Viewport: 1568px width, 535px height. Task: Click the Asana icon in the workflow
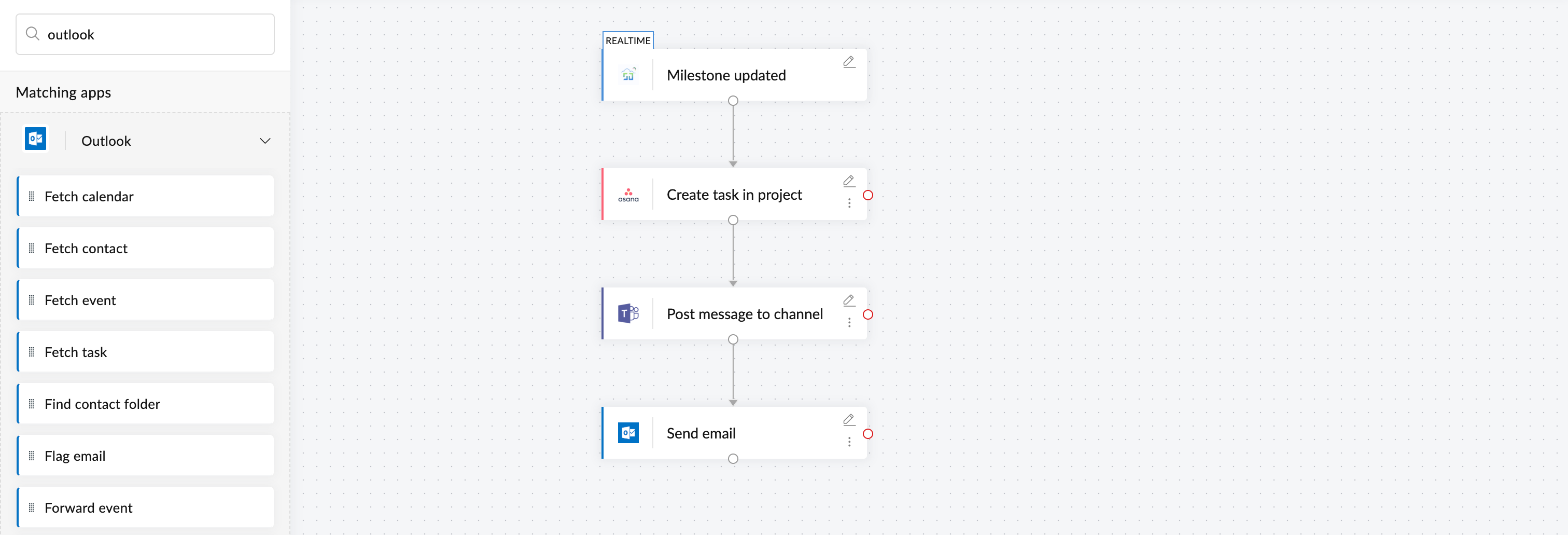(628, 195)
